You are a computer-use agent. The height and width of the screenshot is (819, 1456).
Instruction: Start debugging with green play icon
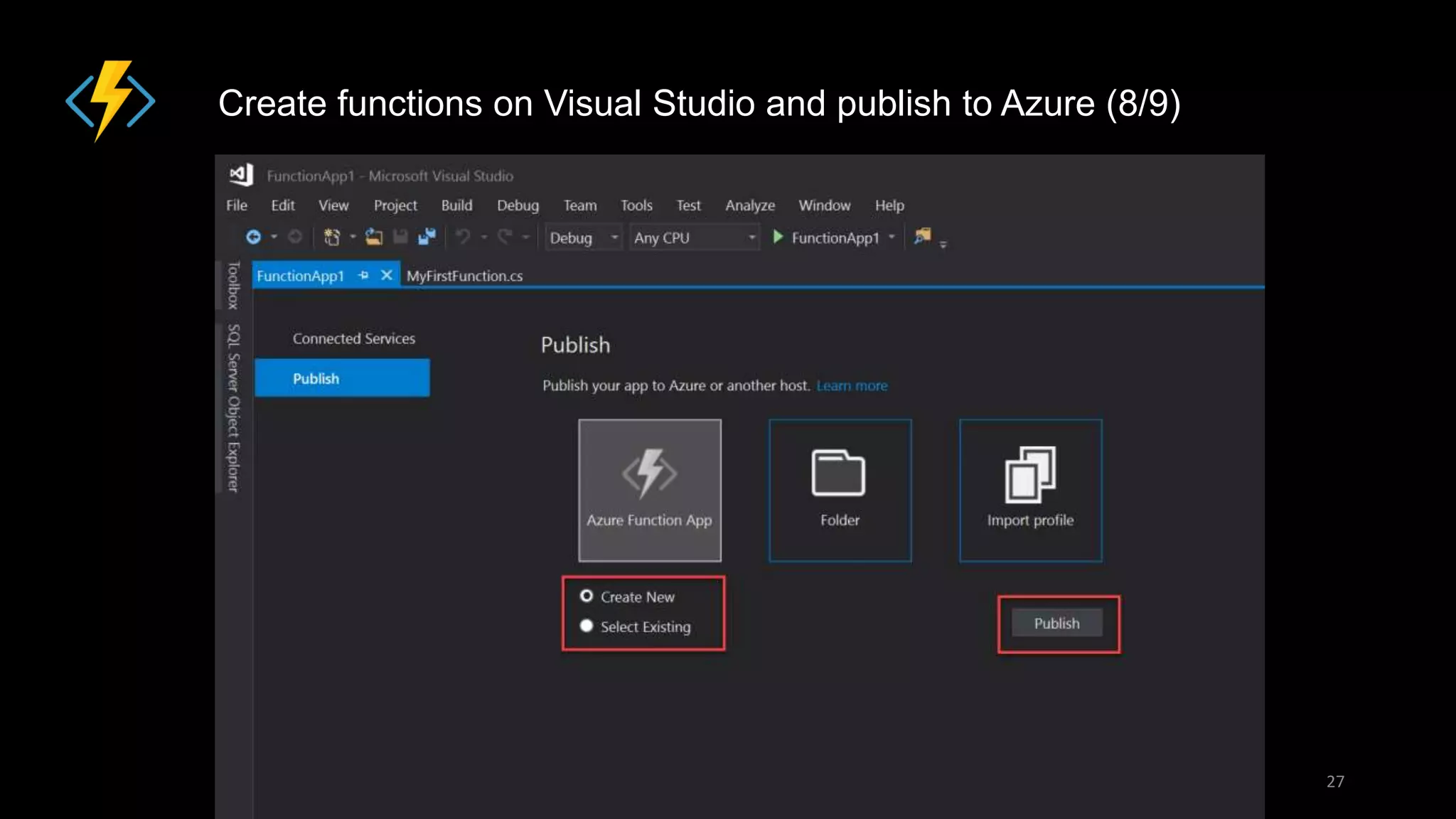pyautogui.click(x=778, y=237)
